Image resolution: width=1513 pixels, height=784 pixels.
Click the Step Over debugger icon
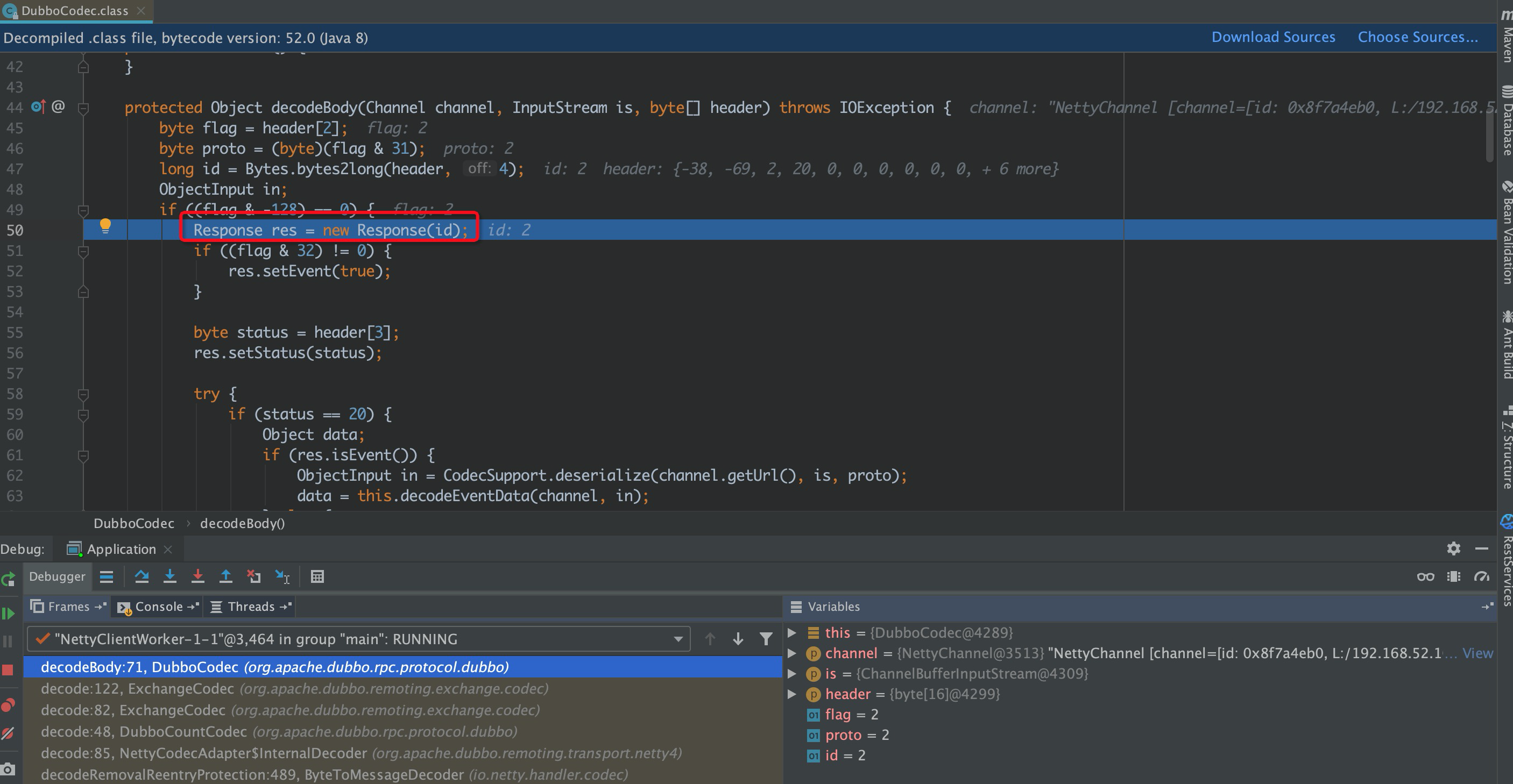tap(142, 577)
